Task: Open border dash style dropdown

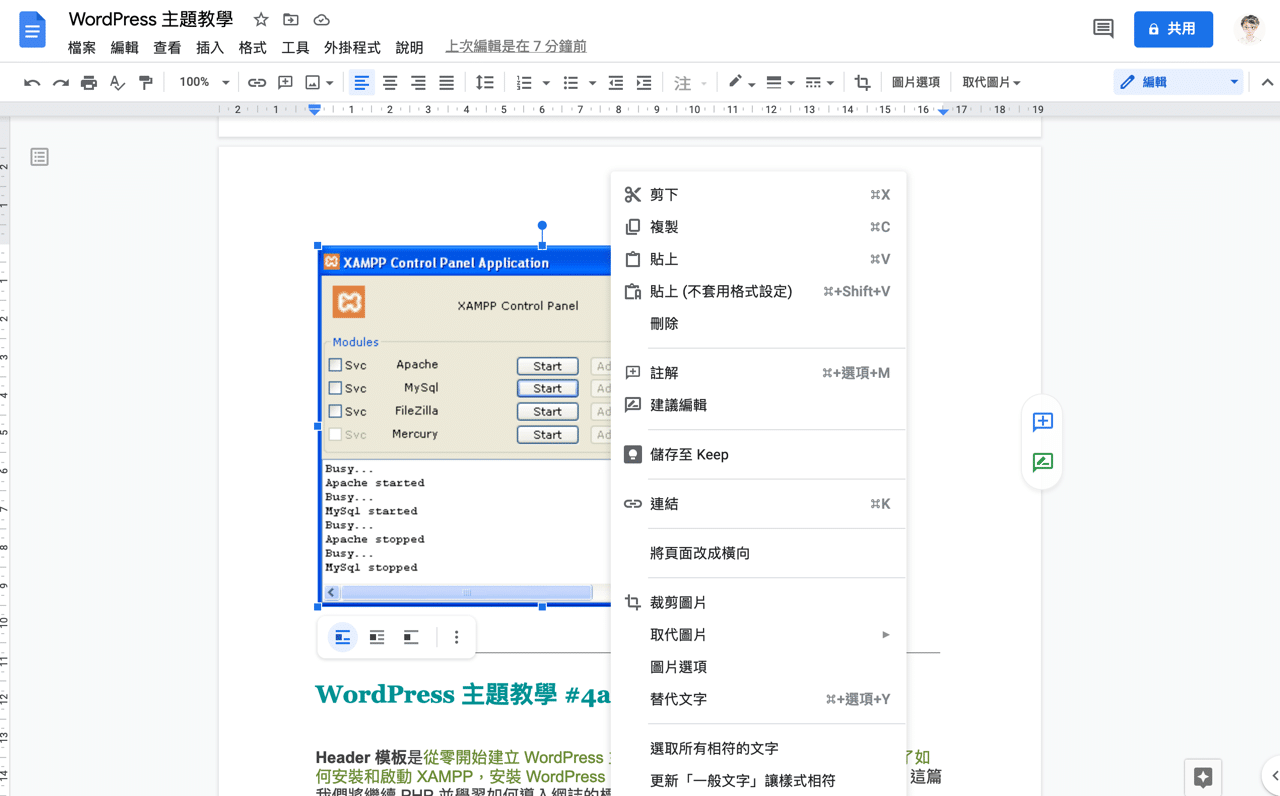Action: 819,83
